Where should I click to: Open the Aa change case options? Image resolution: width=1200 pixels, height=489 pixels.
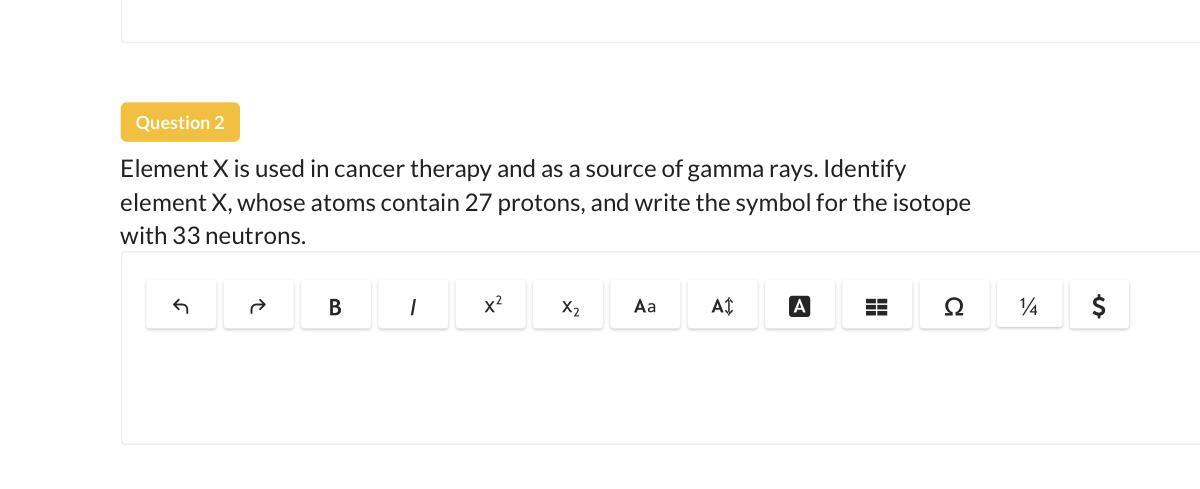pyautogui.click(x=645, y=306)
